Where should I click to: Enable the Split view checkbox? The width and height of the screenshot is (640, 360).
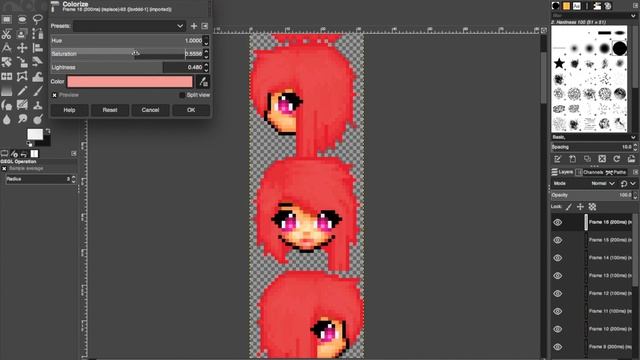pos(182,95)
